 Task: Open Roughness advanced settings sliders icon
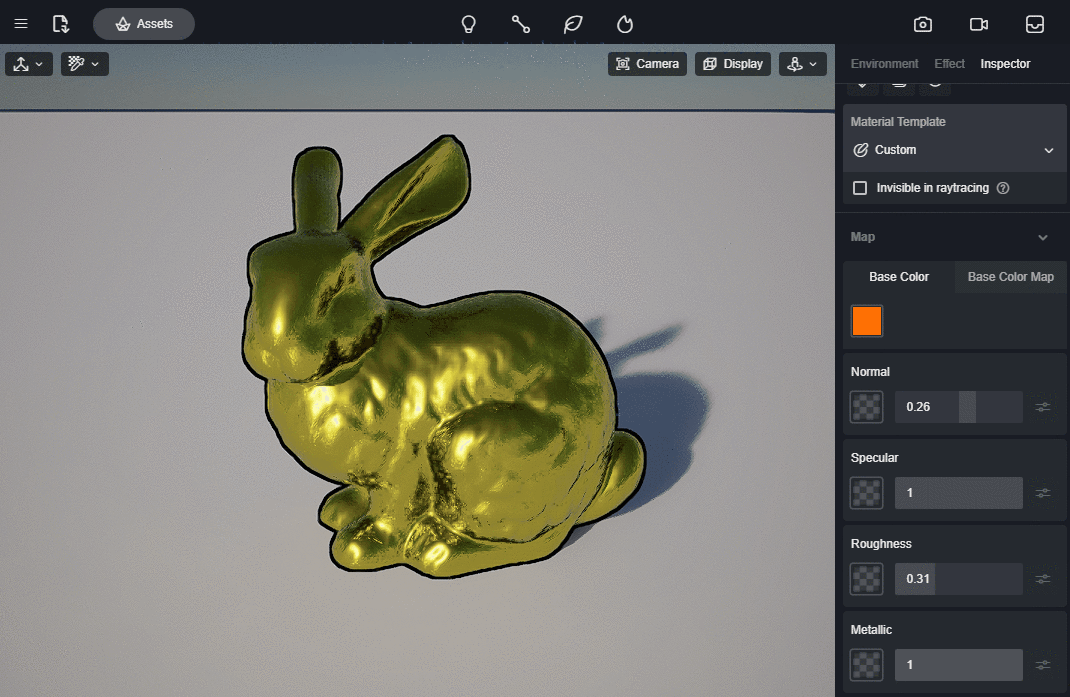(x=1043, y=579)
